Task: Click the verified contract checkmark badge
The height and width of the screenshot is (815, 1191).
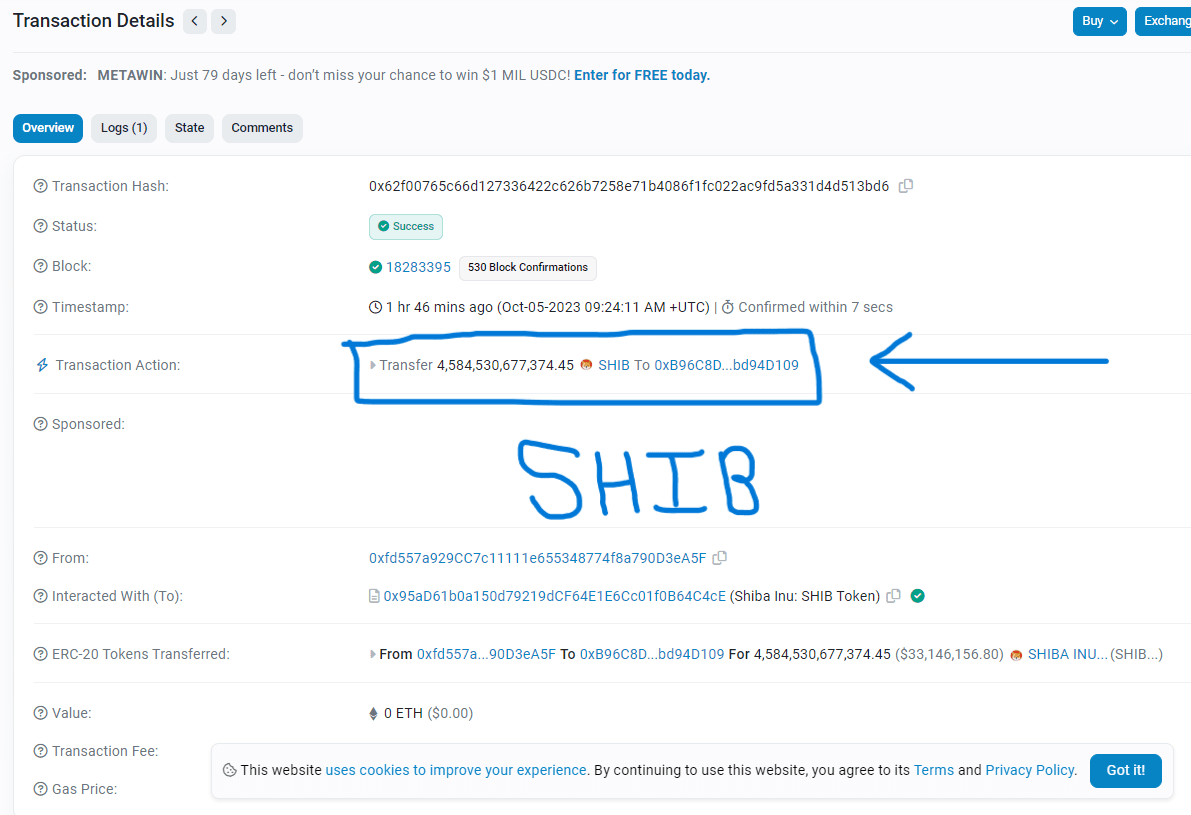Action: [x=917, y=595]
